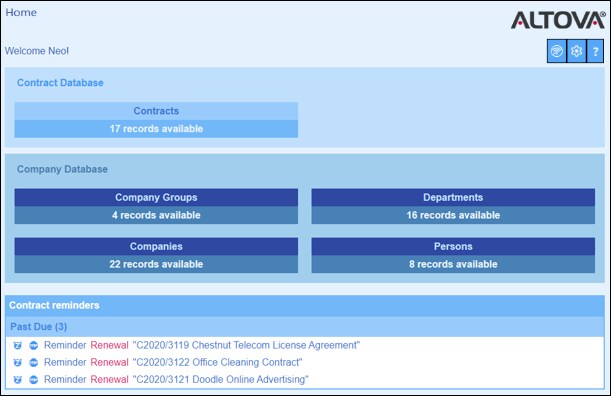Click '8 records available' under Persons
Screen dimensions: 611x396
click(453, 264)
